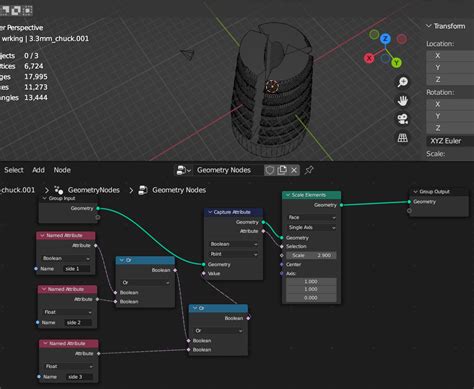Switch perspective/orthographic grid icon
The height and width of the screenshot is (389, 474).
(x=403, y=138)
